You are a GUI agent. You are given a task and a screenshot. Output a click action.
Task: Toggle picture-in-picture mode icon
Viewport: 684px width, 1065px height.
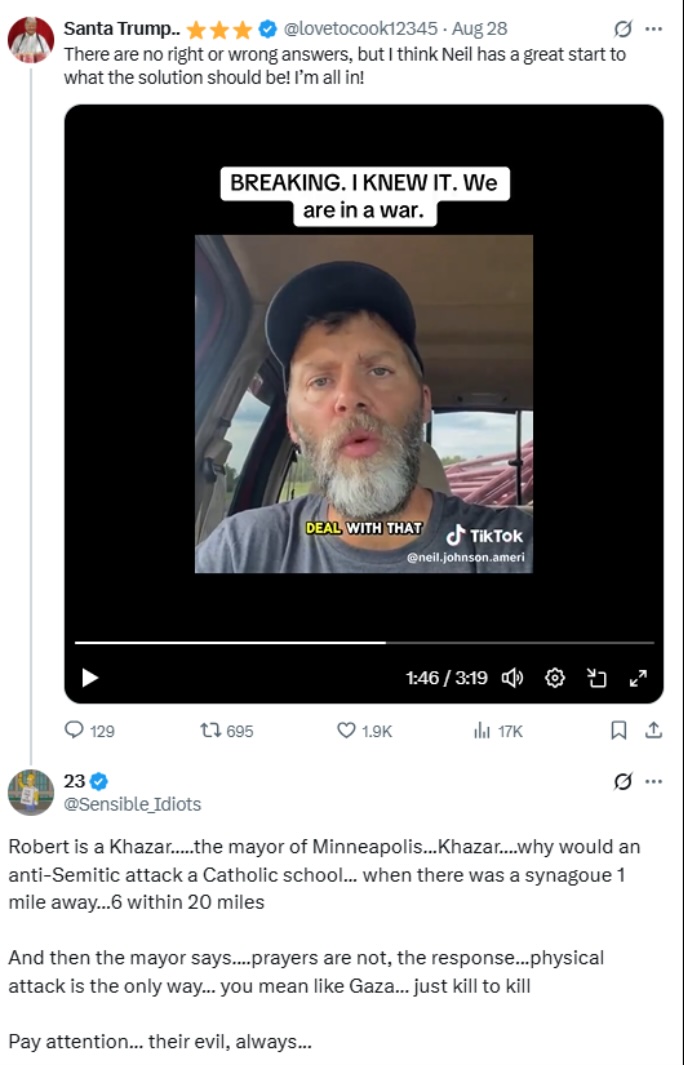click(597, 678)
